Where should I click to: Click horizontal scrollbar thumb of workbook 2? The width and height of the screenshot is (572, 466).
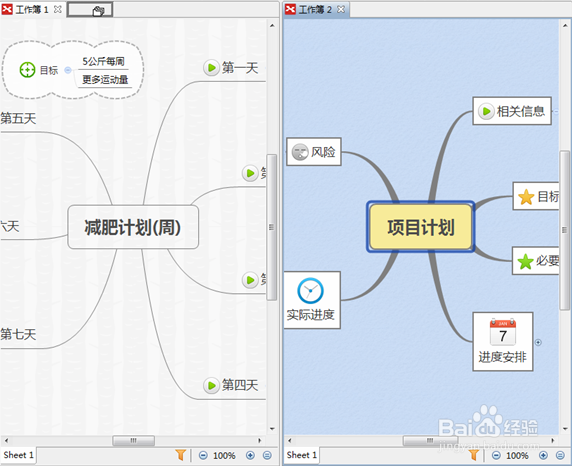tap(430, 440)
